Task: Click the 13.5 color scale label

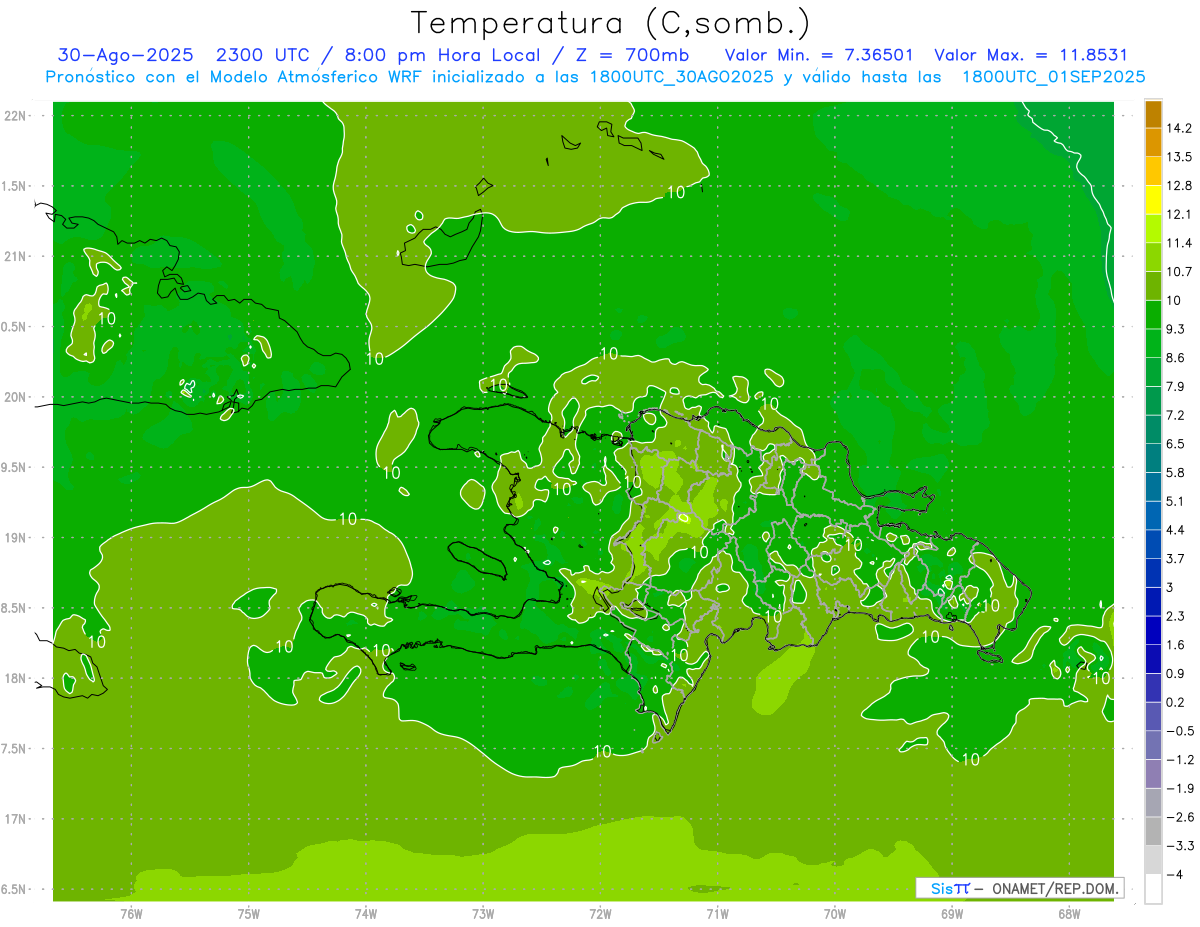Action: tap(1179, 157)
